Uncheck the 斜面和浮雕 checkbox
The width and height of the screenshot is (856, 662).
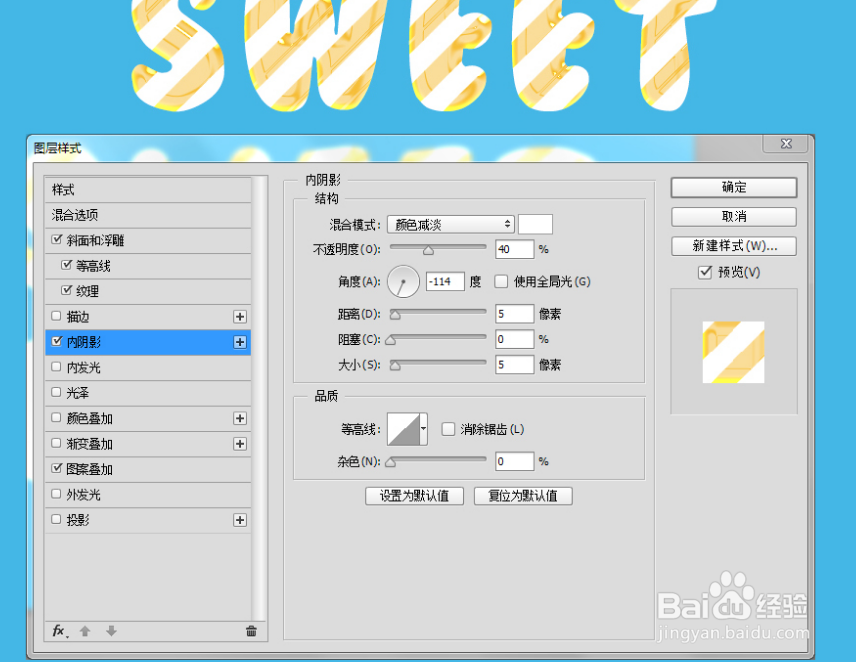tap(56, 240)
